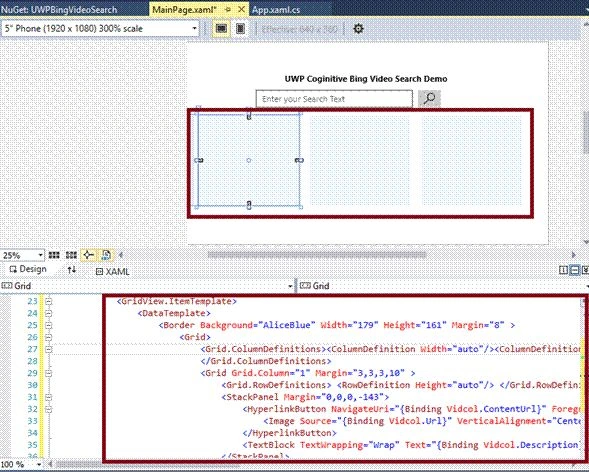
Task: Click the Width="179" attribute on line 25
Action: pyautogui.click(x=348, y=325)
